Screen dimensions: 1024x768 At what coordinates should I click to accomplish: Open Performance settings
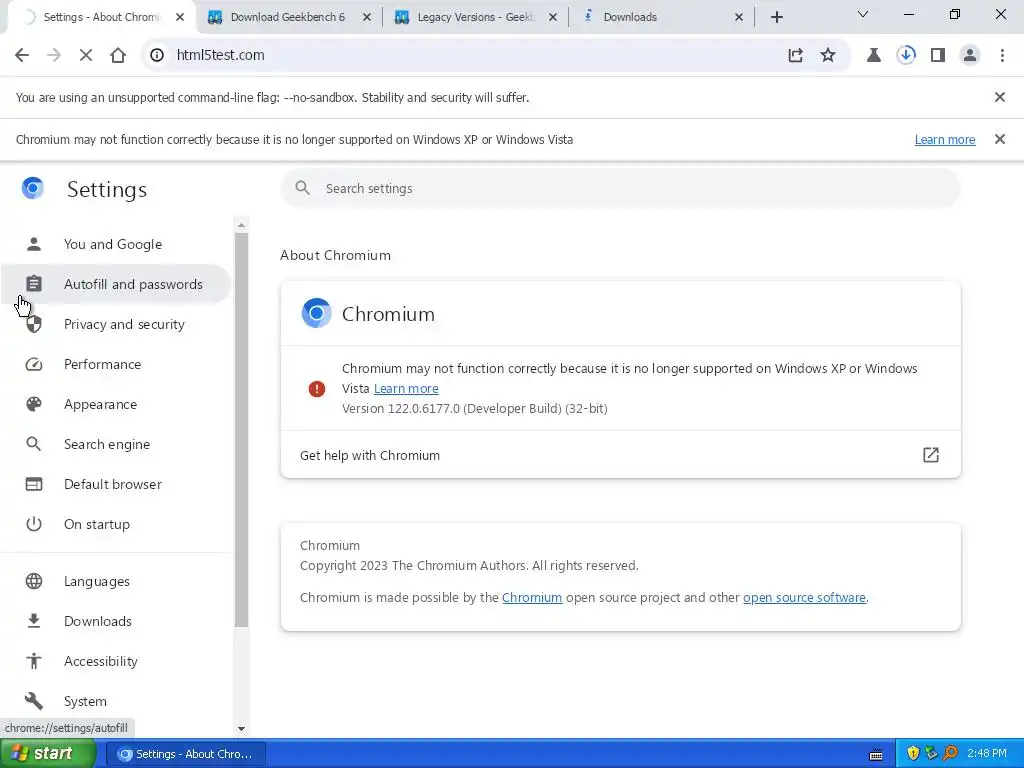(116, 364)
